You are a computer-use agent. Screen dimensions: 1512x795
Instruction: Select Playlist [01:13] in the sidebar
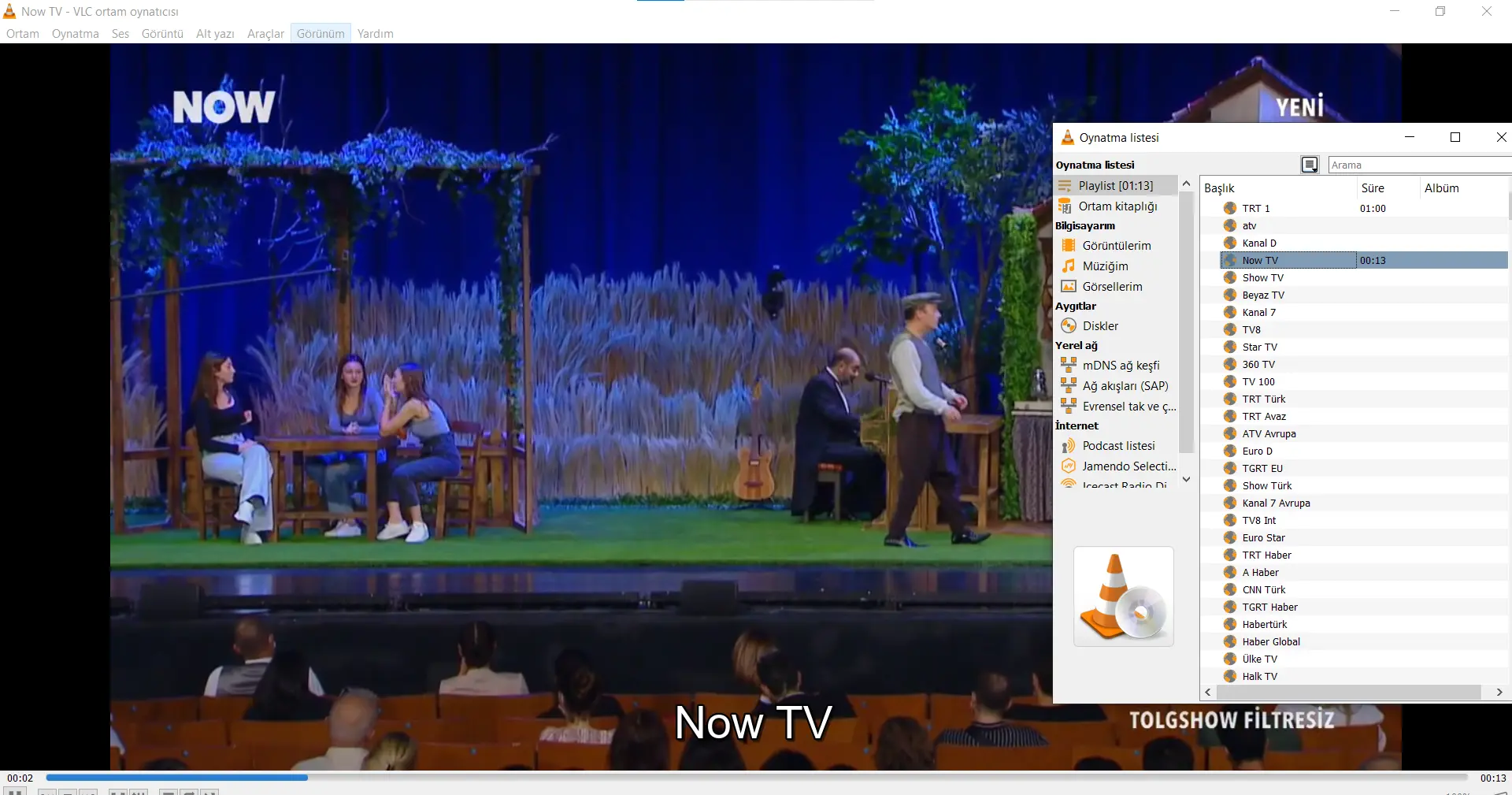coord(1116,186)
